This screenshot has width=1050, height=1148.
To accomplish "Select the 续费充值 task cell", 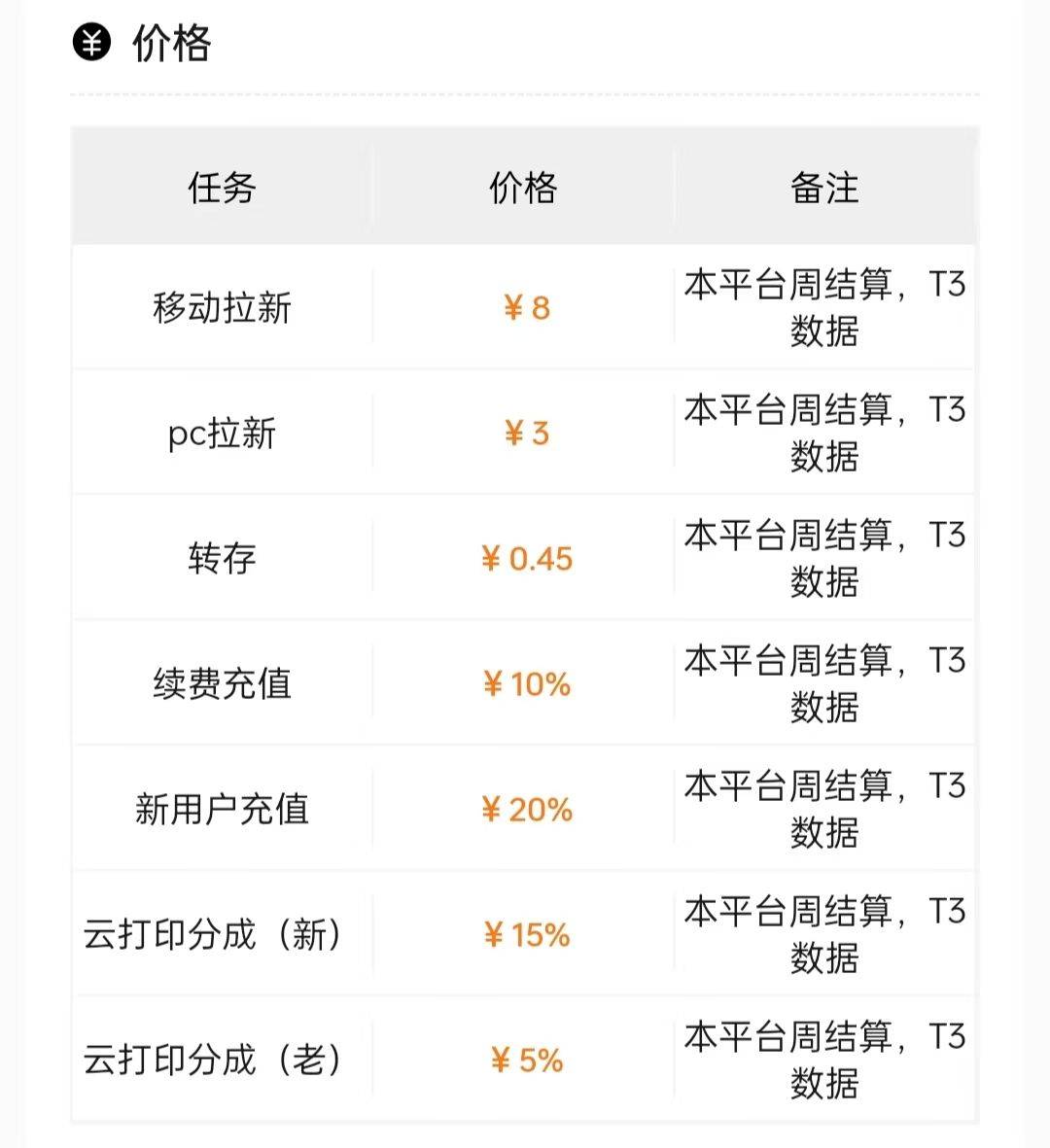I will [x=222, y=683].
